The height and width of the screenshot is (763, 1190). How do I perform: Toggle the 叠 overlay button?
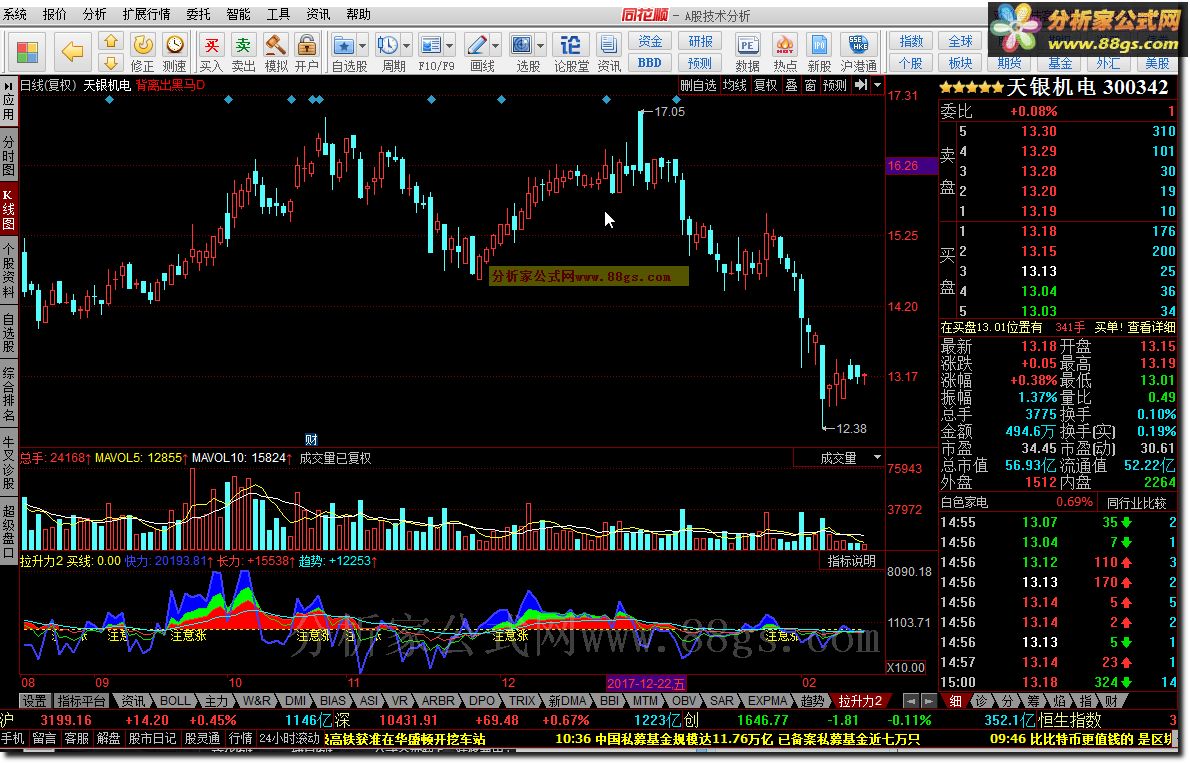click(791, 85)
